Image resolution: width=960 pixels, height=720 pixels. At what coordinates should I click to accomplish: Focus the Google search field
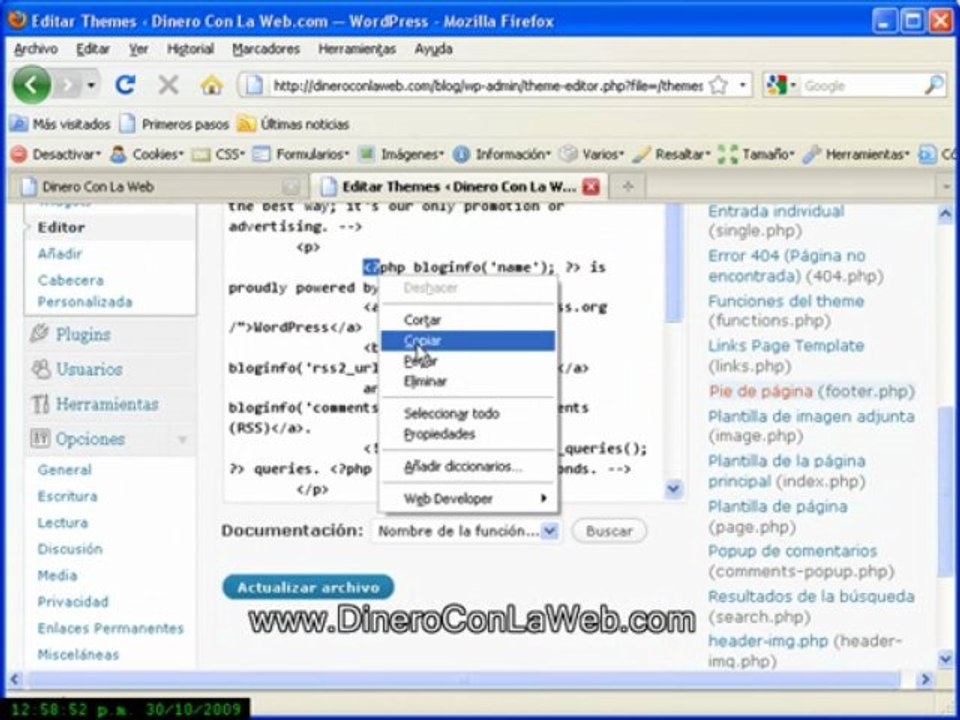[x=862, y=86]
